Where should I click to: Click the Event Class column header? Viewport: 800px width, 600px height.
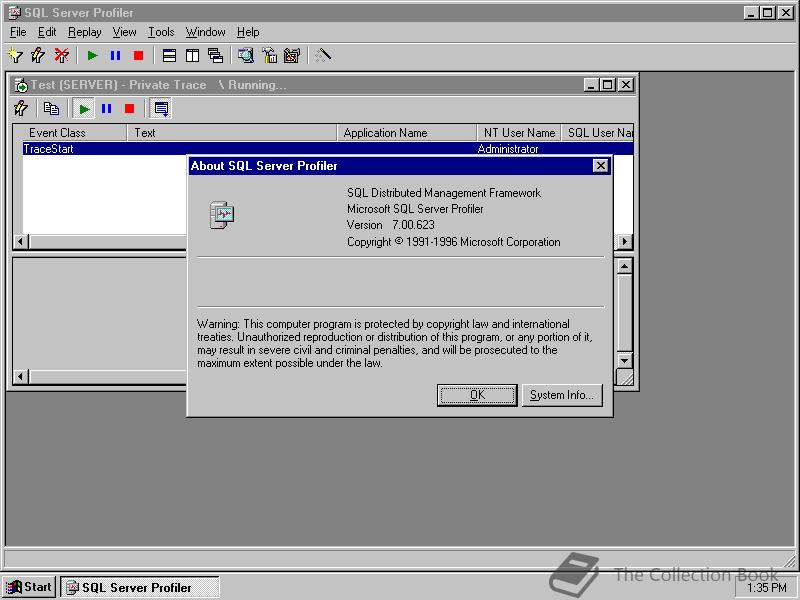pos(69,133)
